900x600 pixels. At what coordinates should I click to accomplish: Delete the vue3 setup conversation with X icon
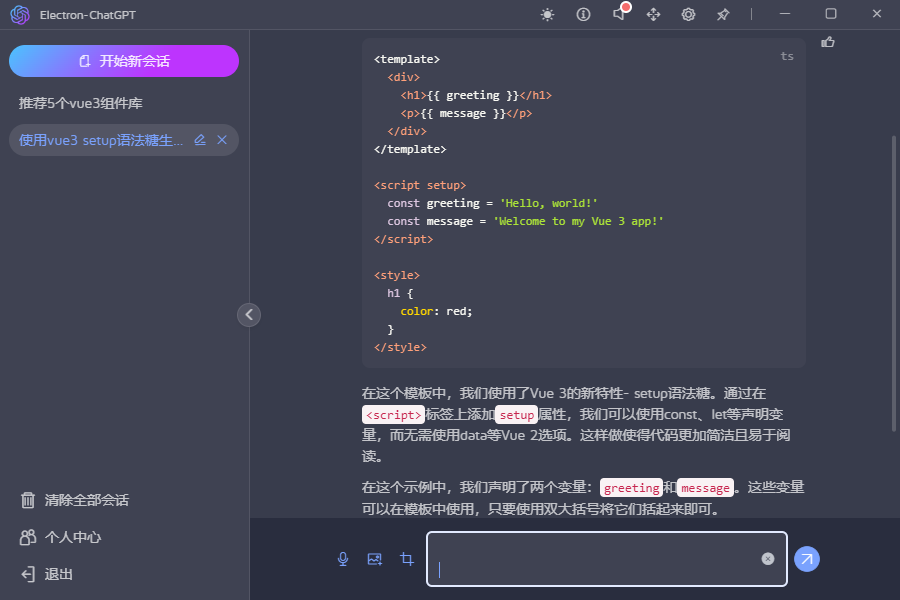tap(222, 140)
